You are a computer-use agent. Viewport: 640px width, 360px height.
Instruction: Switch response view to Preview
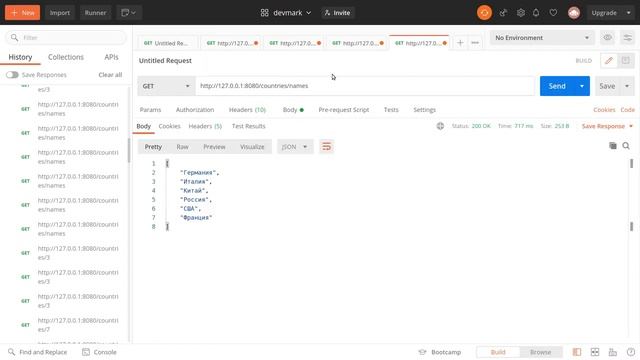(x=214, y=147)
